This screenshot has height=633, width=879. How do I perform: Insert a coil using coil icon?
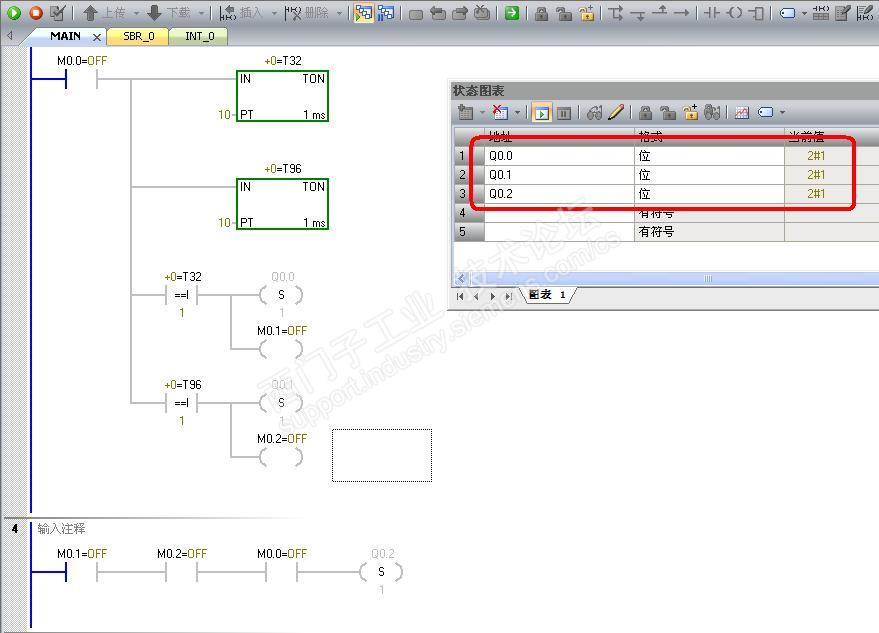[734, 12]
